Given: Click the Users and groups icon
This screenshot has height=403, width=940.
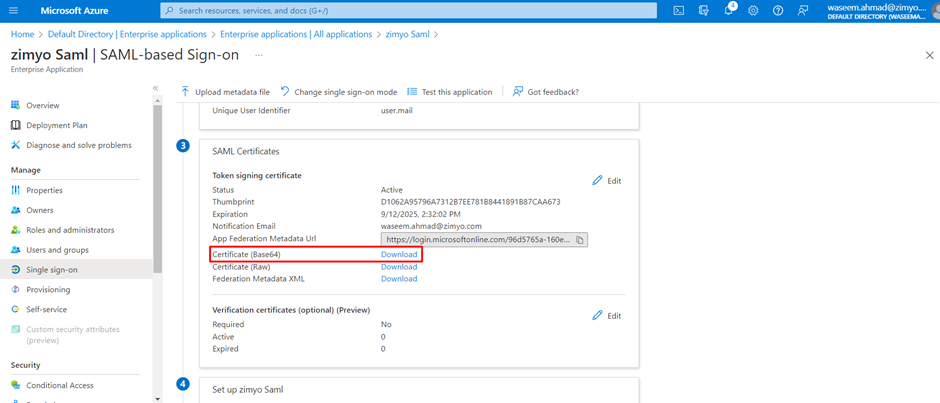Looking at the screenshot, I should point(16,249).
